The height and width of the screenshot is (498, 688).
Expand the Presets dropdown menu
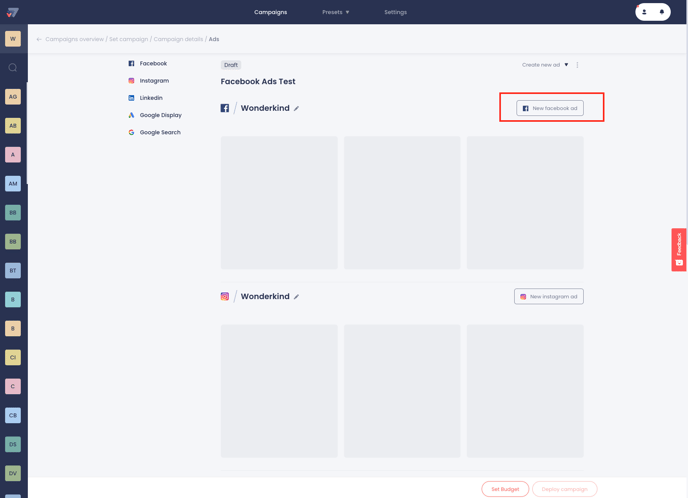coord(336,12)
